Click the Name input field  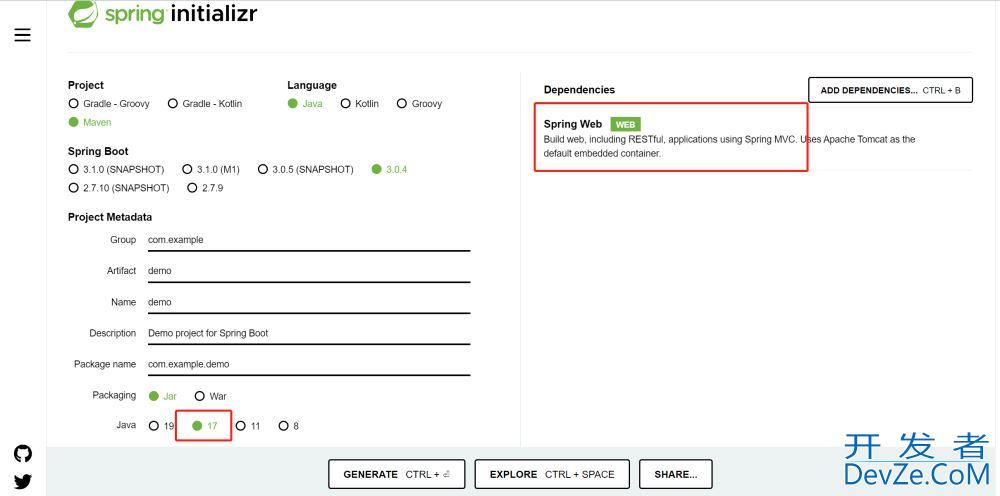309,302
